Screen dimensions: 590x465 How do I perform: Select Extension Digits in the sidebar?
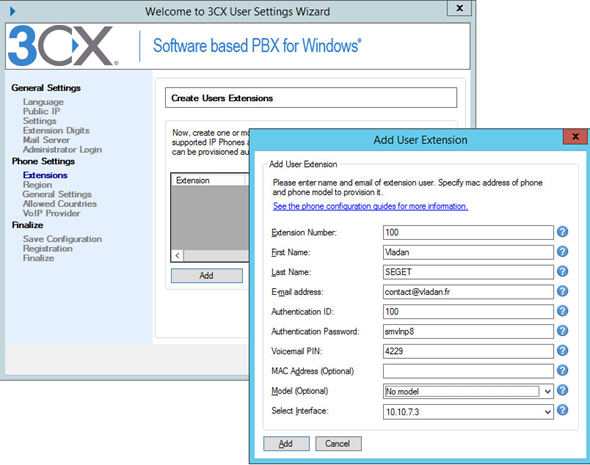click(x=56, y=131)
